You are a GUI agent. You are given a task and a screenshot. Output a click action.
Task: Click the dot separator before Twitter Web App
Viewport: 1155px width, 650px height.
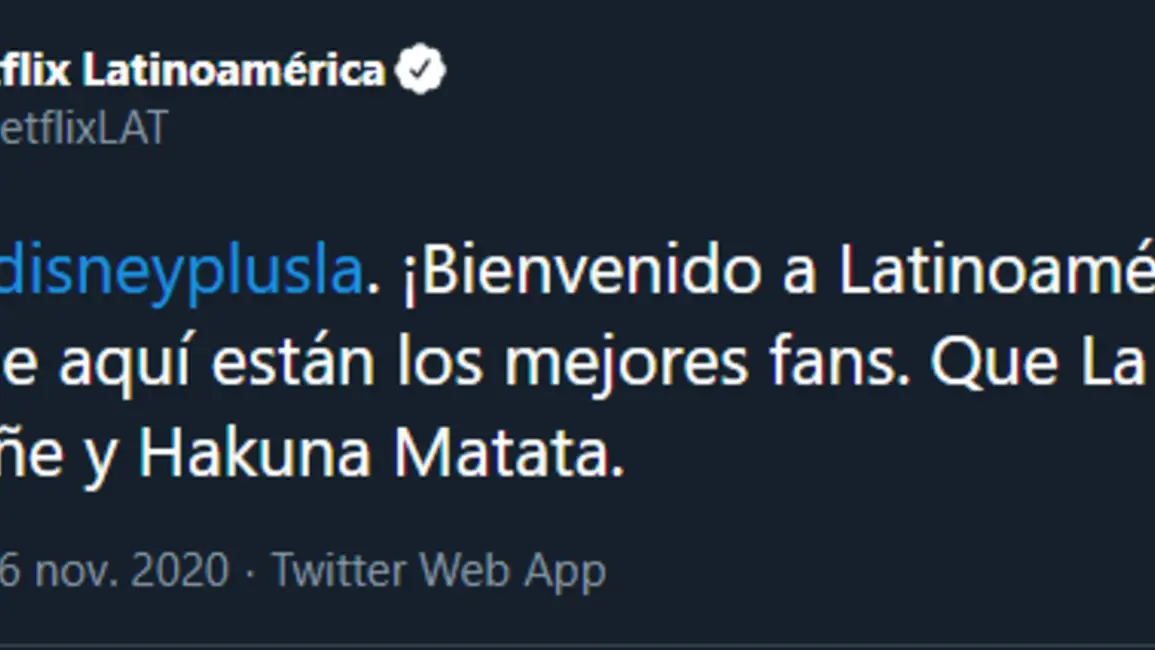[250, 572]
